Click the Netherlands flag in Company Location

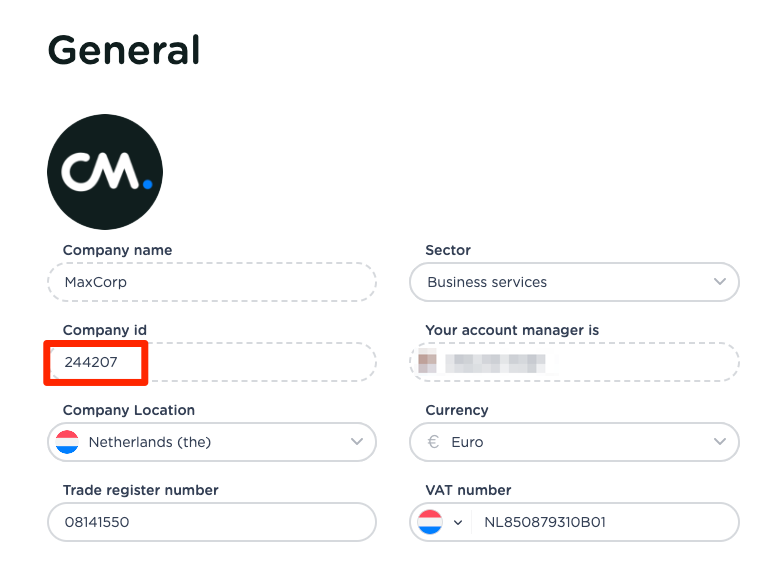click(x=67, y=442)
